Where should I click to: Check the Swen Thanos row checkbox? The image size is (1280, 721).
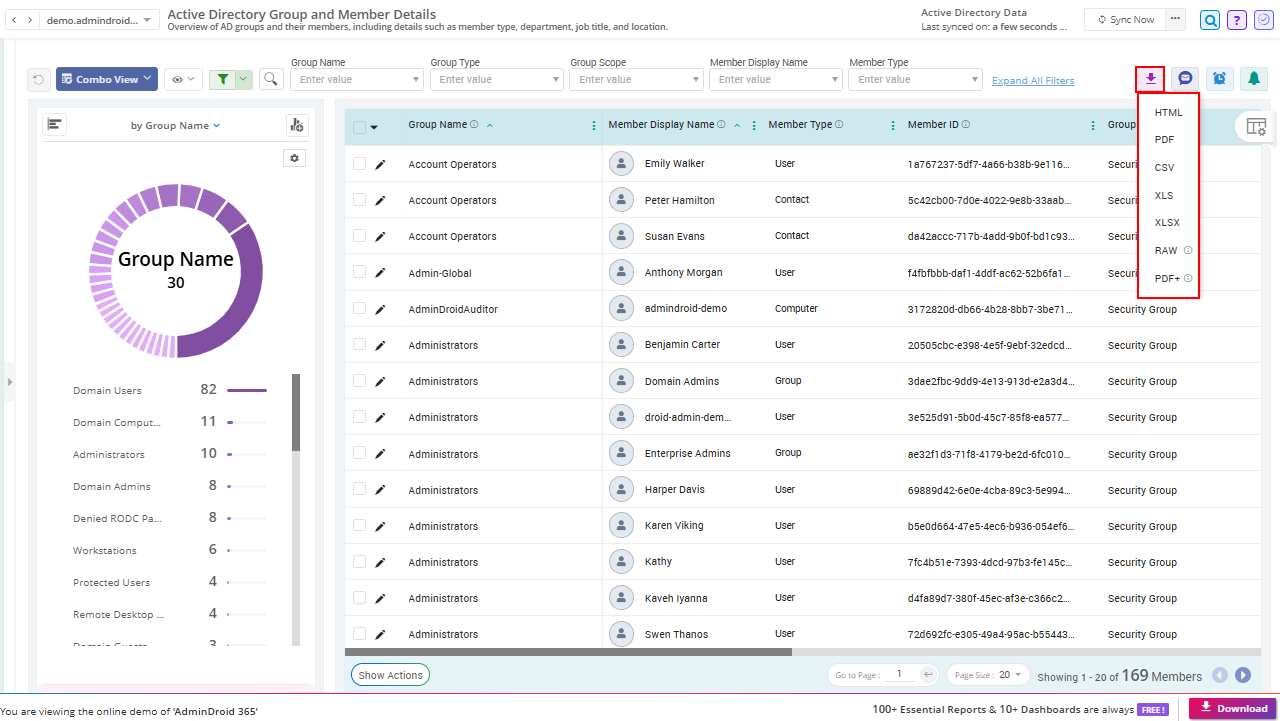pyautogui.click(x=359, y=634)
